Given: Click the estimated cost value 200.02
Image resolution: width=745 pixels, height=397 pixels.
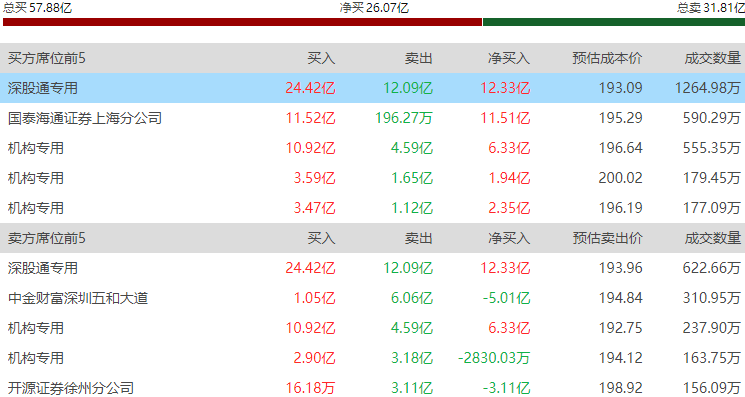Looking at the screenshot, I should point(621,178).
